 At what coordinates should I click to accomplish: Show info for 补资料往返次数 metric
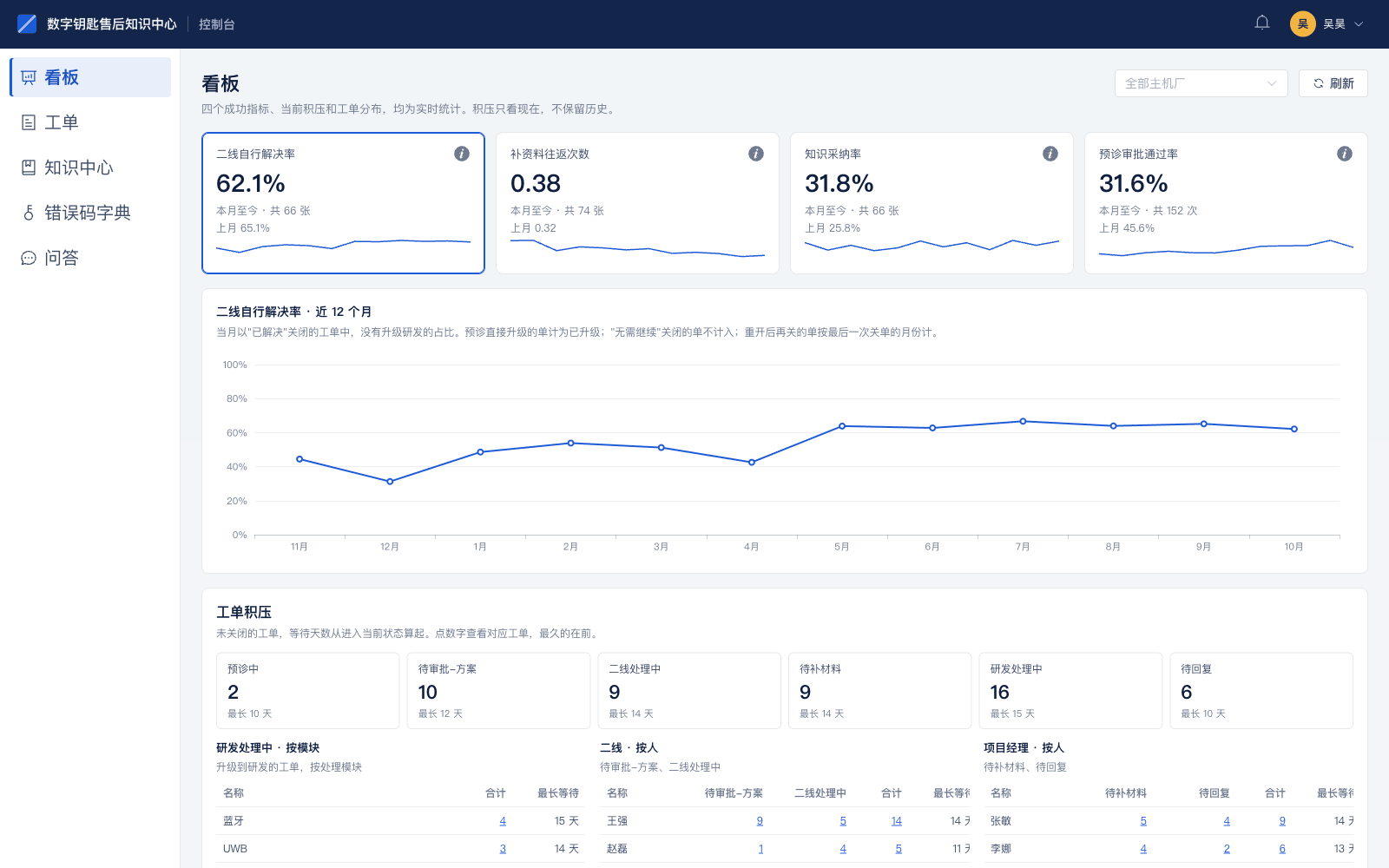pos(756,154)
